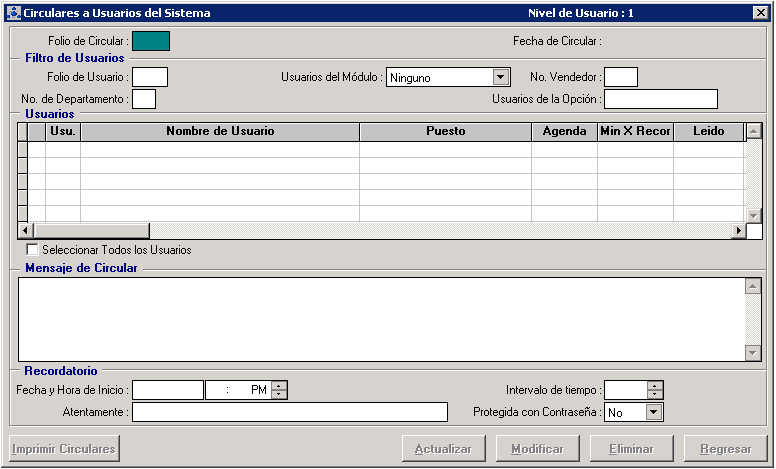Image resolution: width=776 pixels, height=469 pixels.
Task: Click the Modificar button
Action: coord(537,449)
